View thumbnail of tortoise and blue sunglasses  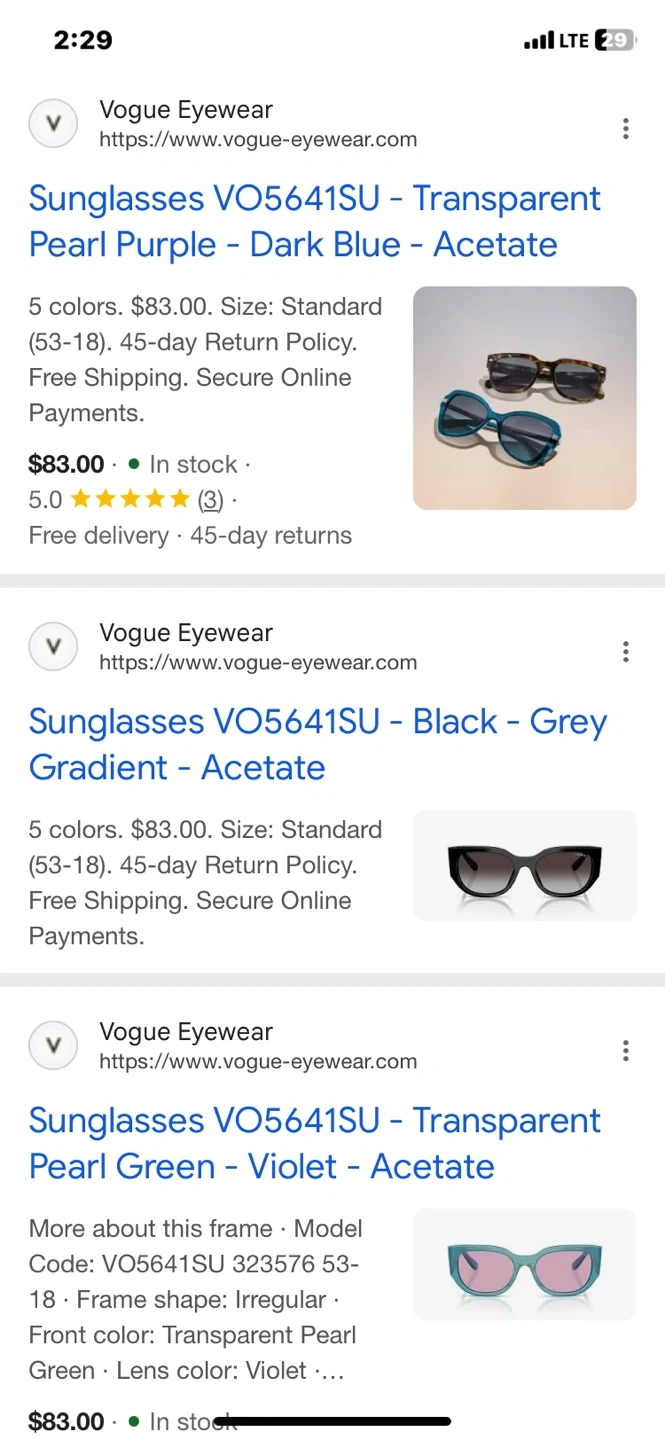(x=524, y=398)
